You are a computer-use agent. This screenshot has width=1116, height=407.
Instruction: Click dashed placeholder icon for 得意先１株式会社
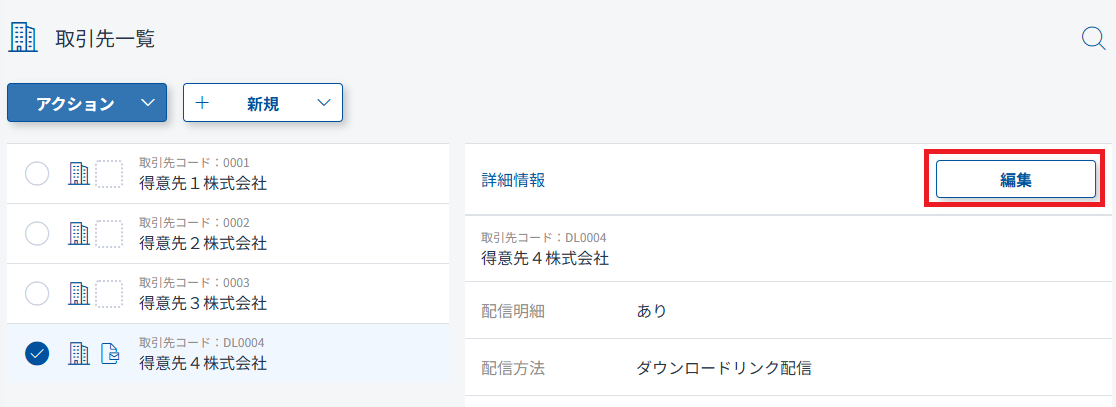point(109,174)
